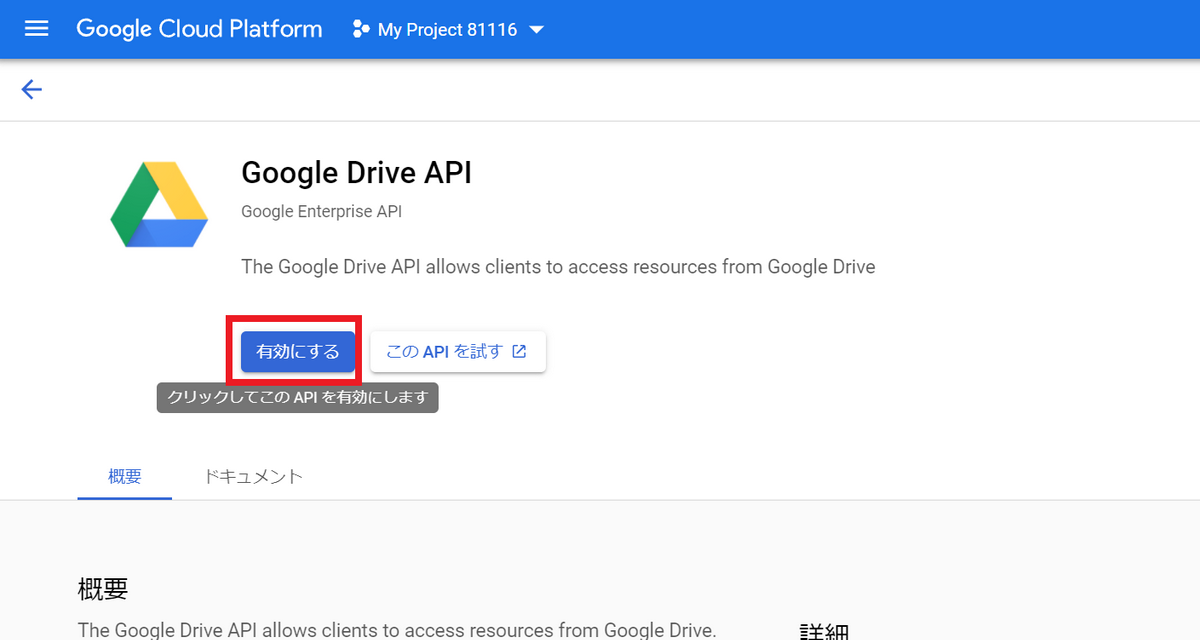Click the external link icon on この API を試す
The width and height of the screenshot is (1200, 640).
pos(519,352)
